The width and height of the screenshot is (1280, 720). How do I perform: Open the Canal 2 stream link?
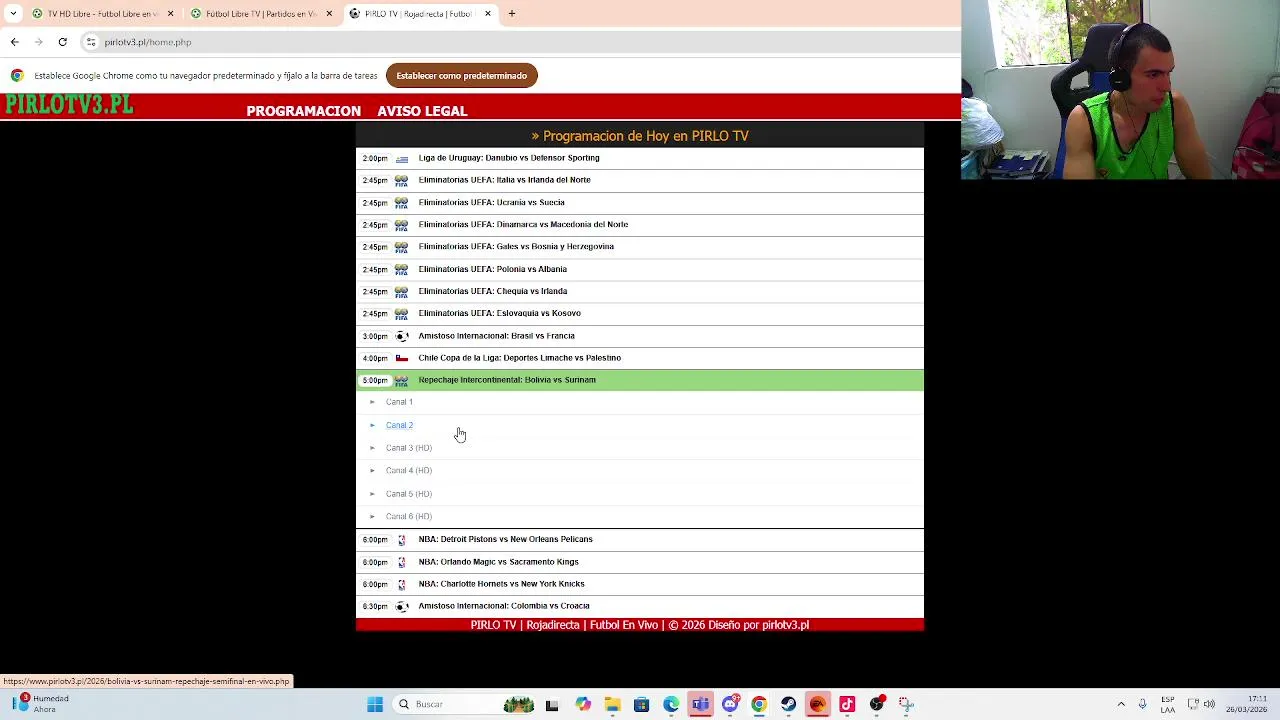399,425
